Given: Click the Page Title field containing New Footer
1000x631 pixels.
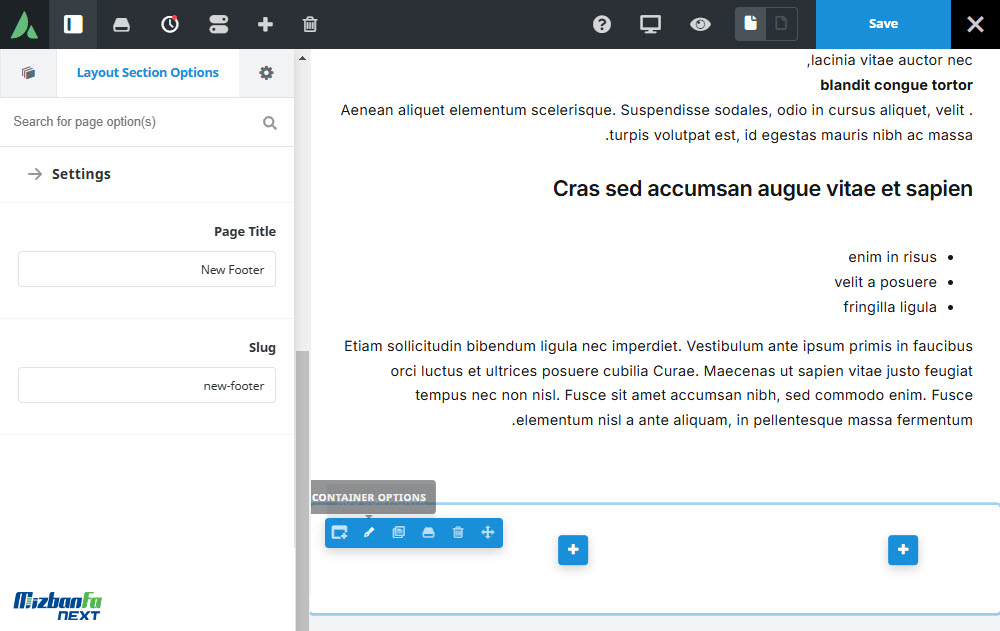Looking at the screenshot, I should pyautogui.click(x=147, y=269).
